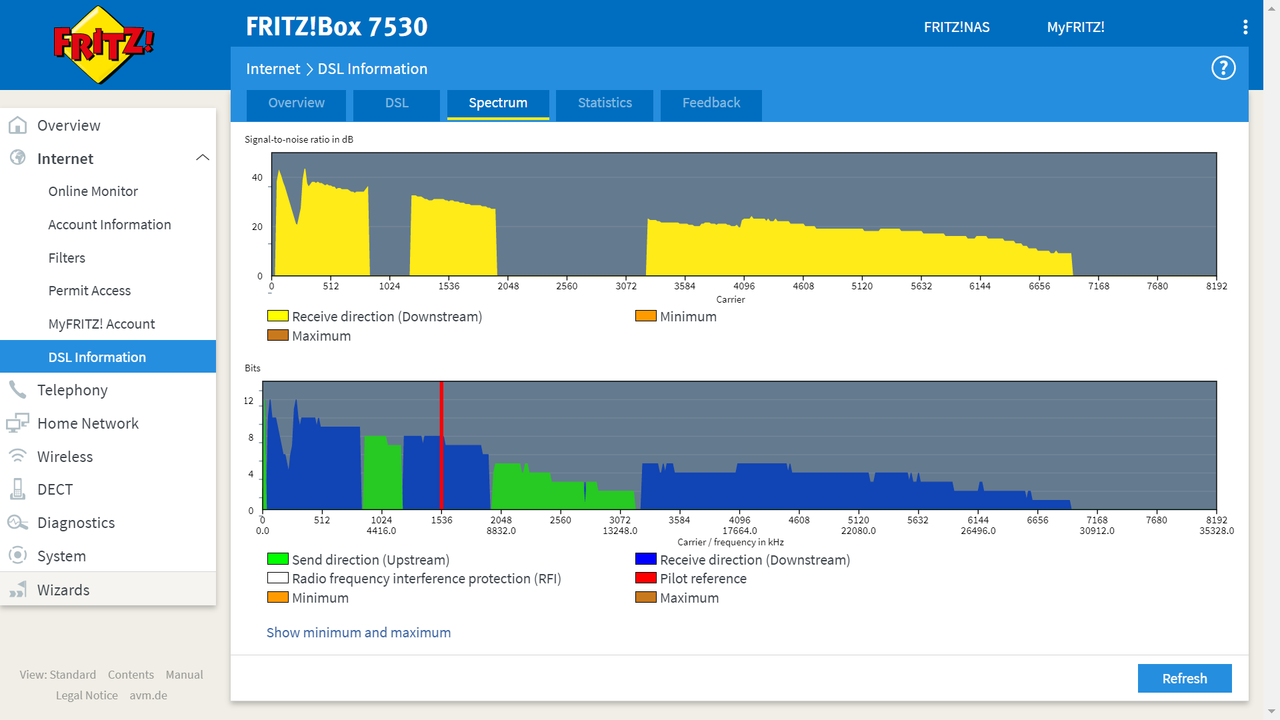This screenshot has width=1280, height=720.
Task: Click the Telephony phone icon
Action: click(17, 390)
